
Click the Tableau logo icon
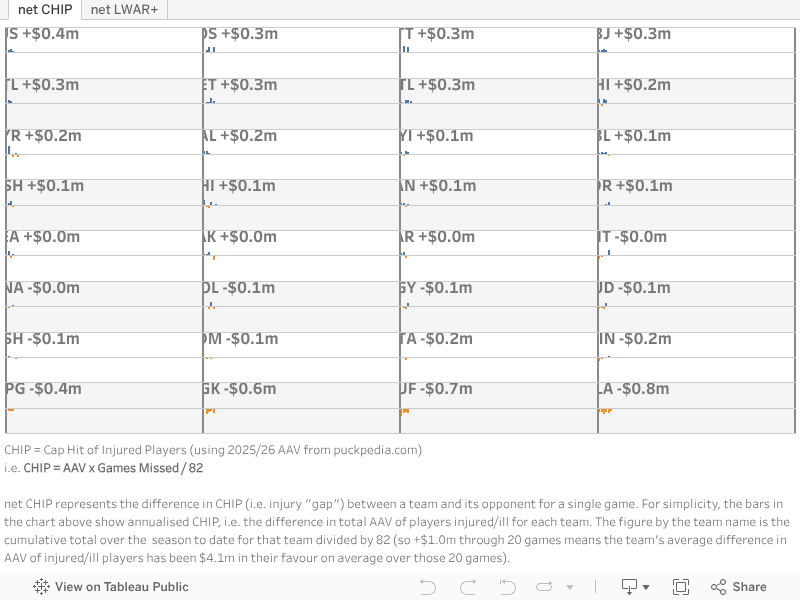(x=42, y=587)
